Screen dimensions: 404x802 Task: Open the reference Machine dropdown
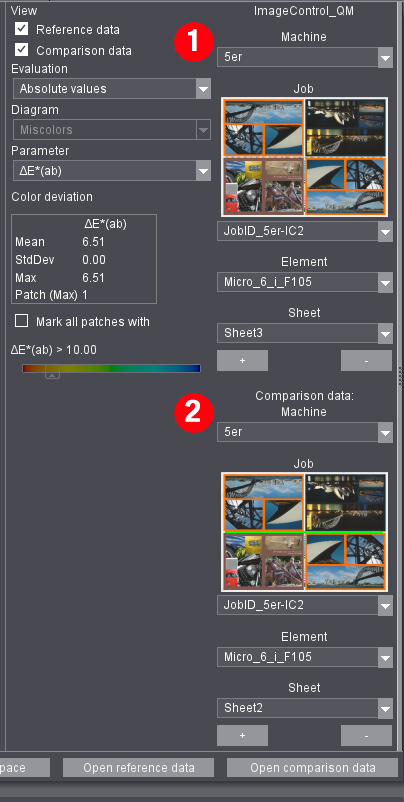[305, 57]
